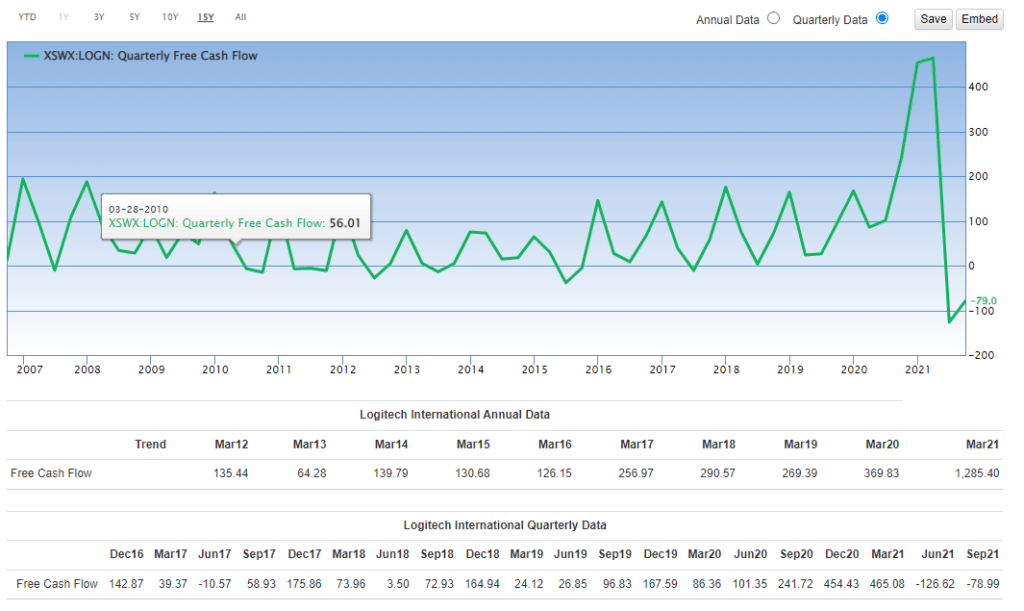Click the Mar12 annual column header
1024x611 pixels.
(x=231, y=445)
